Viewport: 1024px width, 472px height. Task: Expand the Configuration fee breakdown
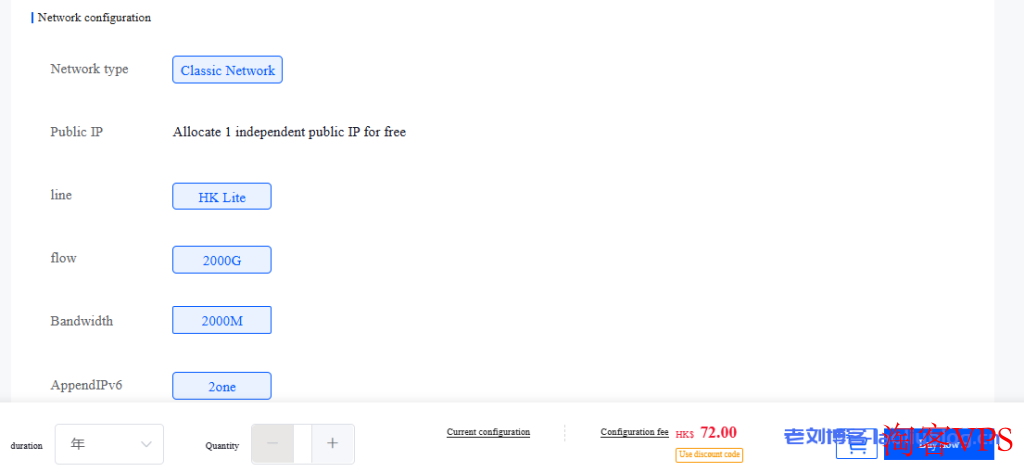tap(635, 432)
